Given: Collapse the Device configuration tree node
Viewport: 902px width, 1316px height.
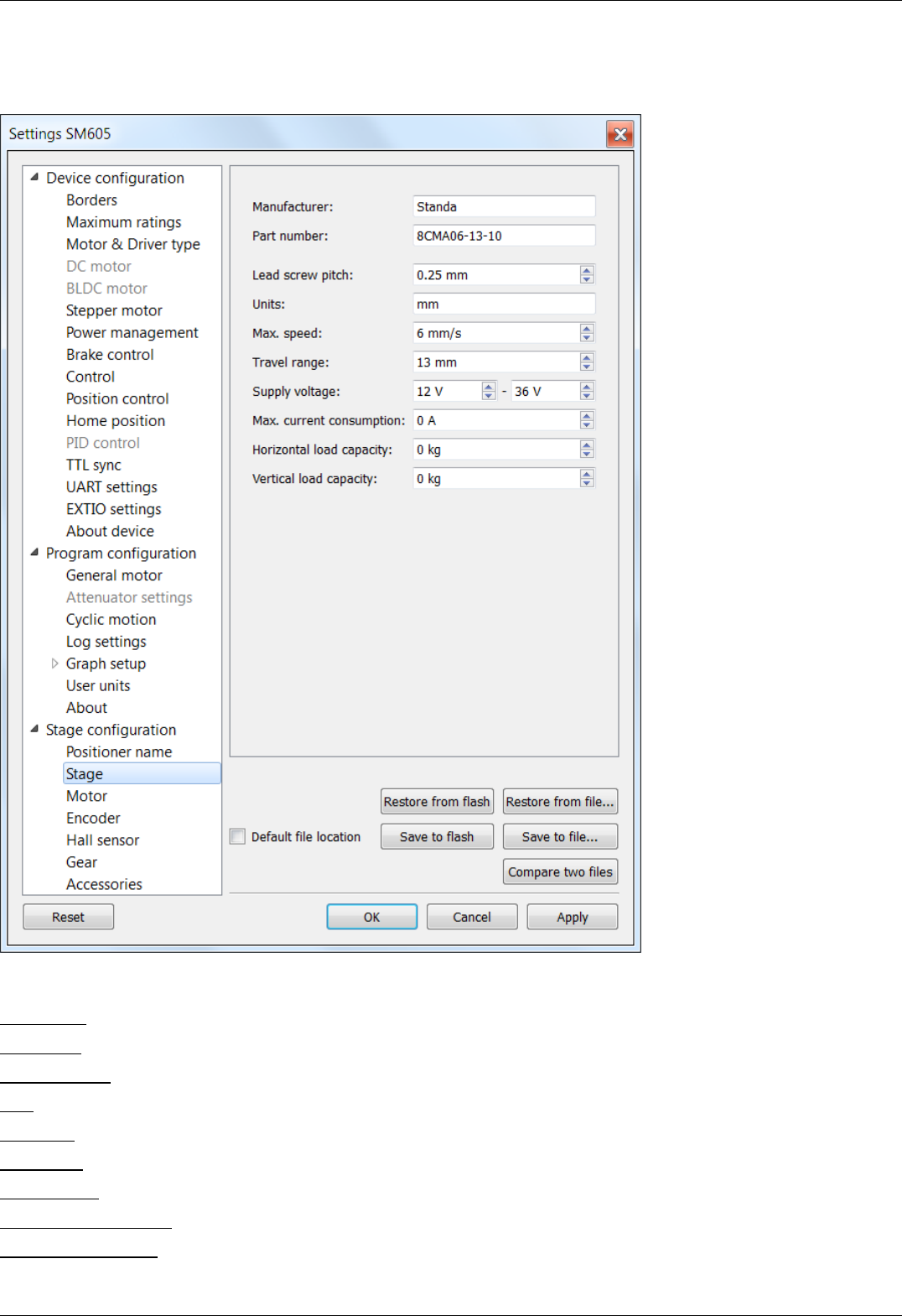Looking at the screenshot, I should pos(34,177).
